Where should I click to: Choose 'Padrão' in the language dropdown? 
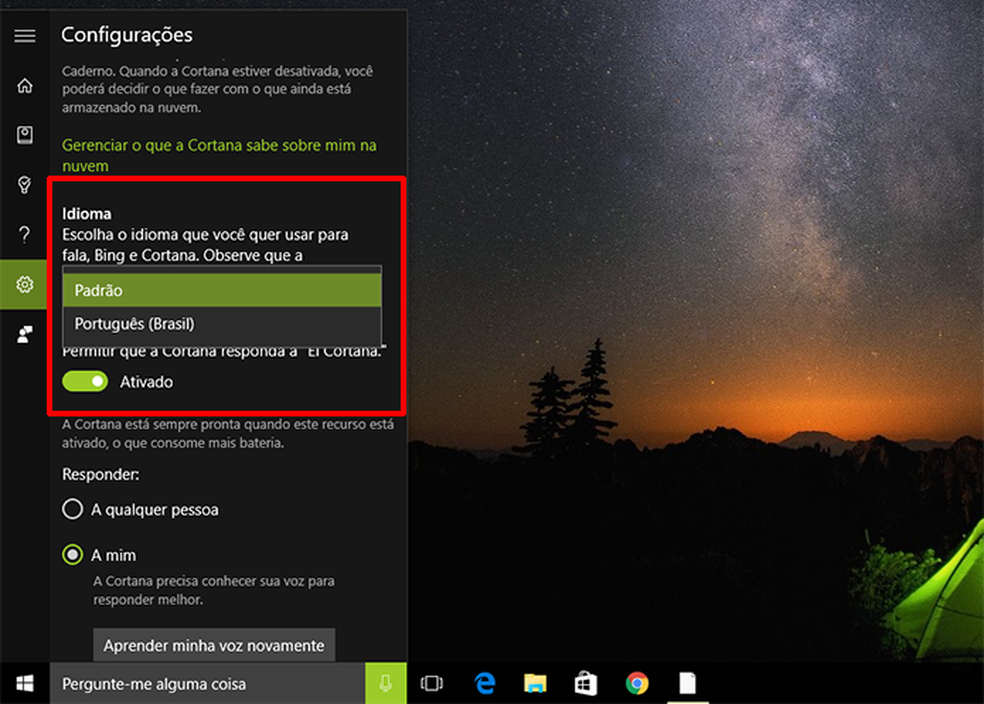point(222,290)
